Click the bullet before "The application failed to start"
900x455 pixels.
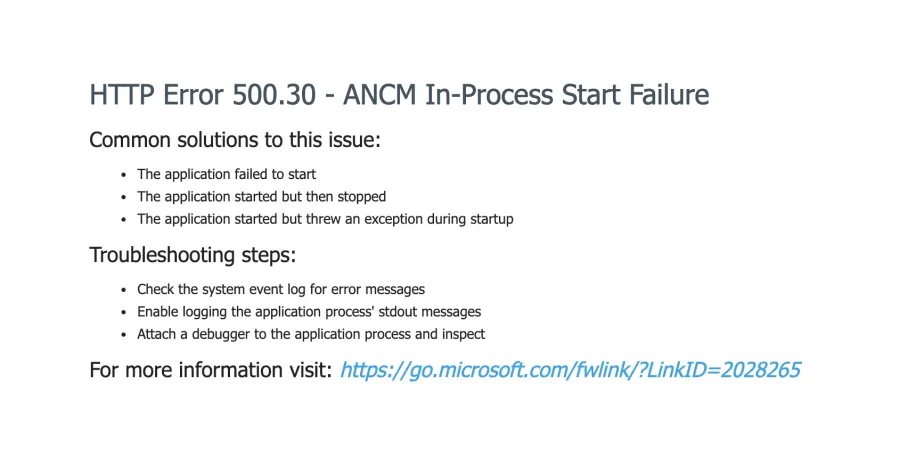click(x=123, y=174)
